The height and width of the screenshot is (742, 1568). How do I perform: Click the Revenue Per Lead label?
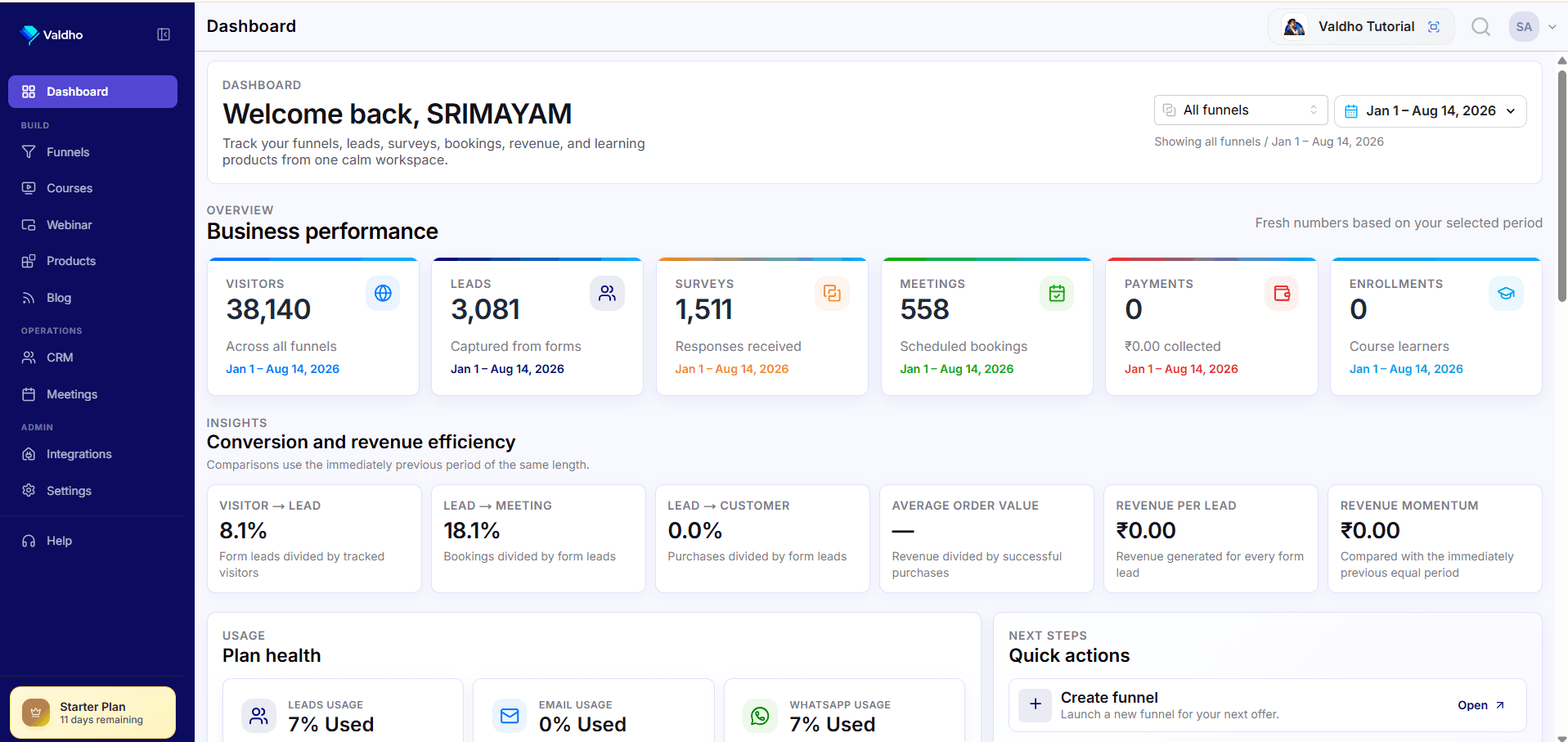(1176, 506)
